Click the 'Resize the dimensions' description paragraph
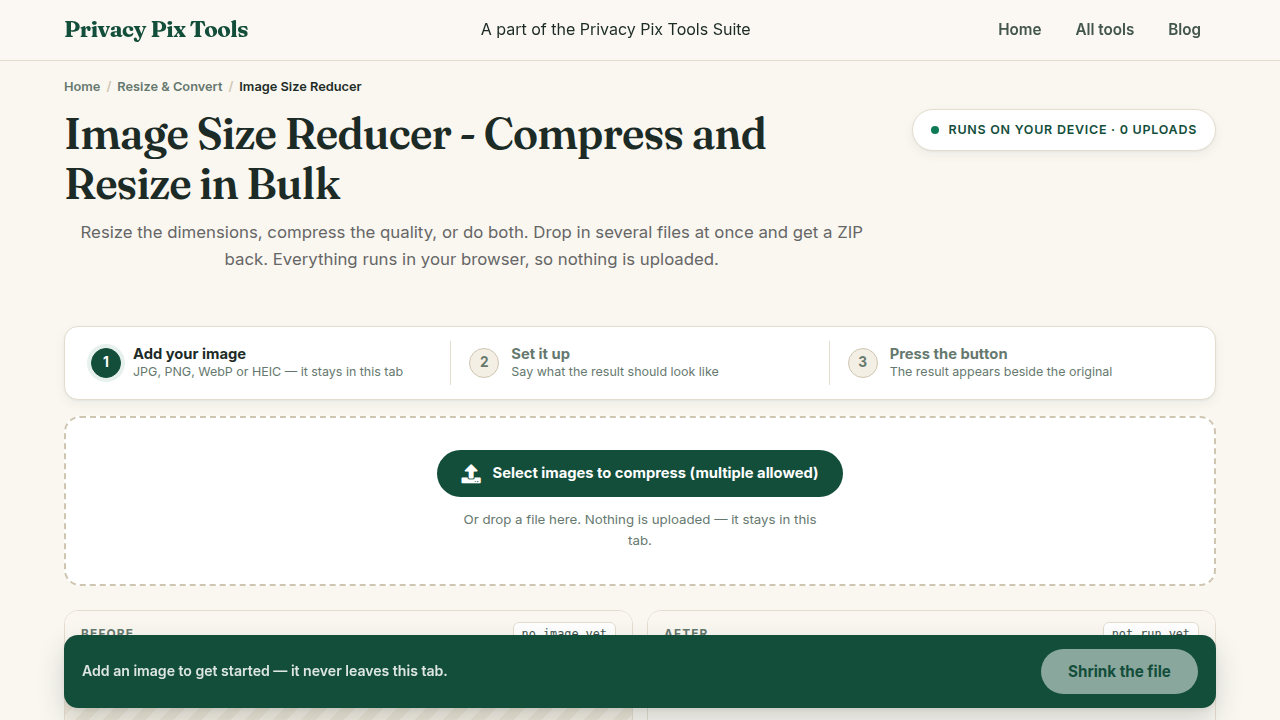The width and height of the screenshot is (1280, 720). (472, 246)
